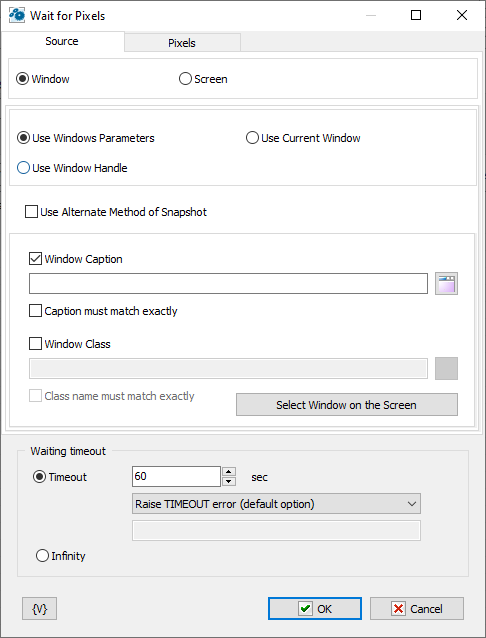Switch to the Pixels tab
Image resolution: width=486 pixels, height=638 pixels.
182,43
